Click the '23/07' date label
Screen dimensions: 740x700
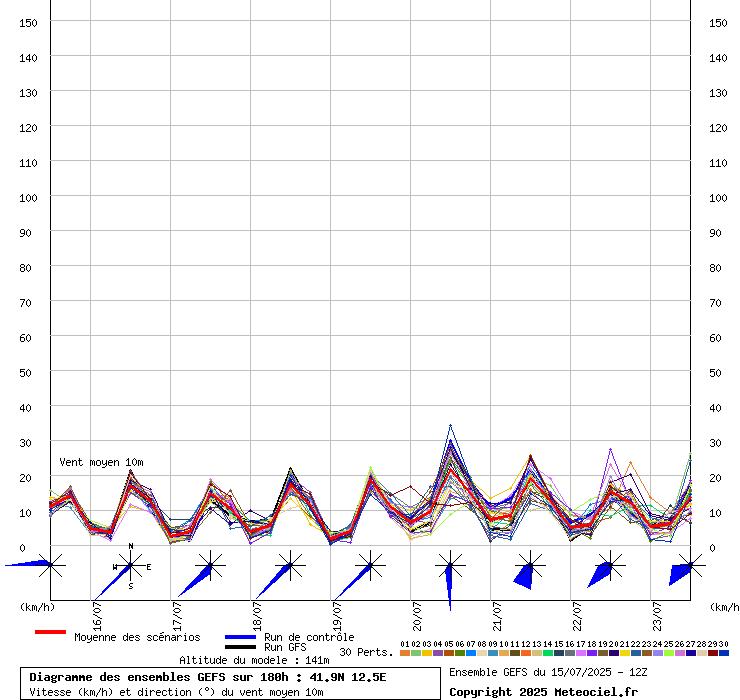click(x=657, y=616)
